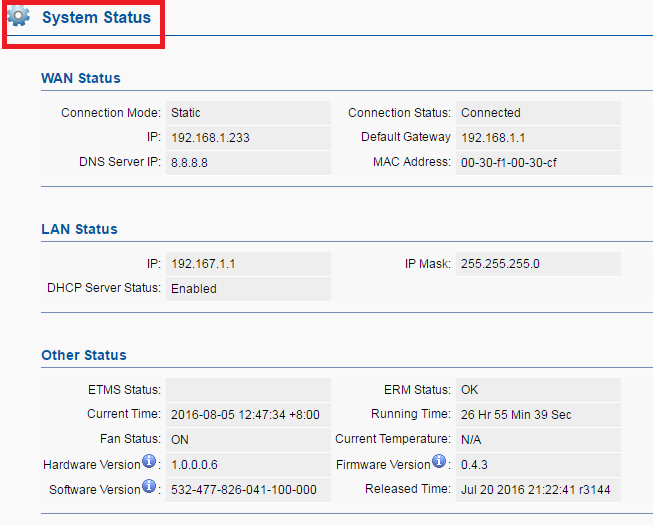Viewport: 653px width, 525px height.
Task: Click the DNS Server IP label
Action: [x=120, y=162]
